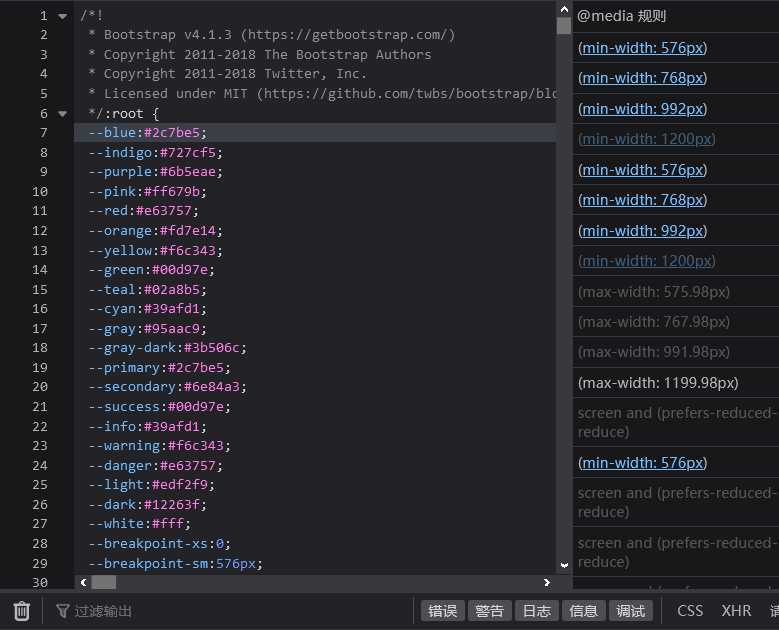Click the --light:#edf2f9 declaration
Screen dimensions: 779x630
click(152, 485)
